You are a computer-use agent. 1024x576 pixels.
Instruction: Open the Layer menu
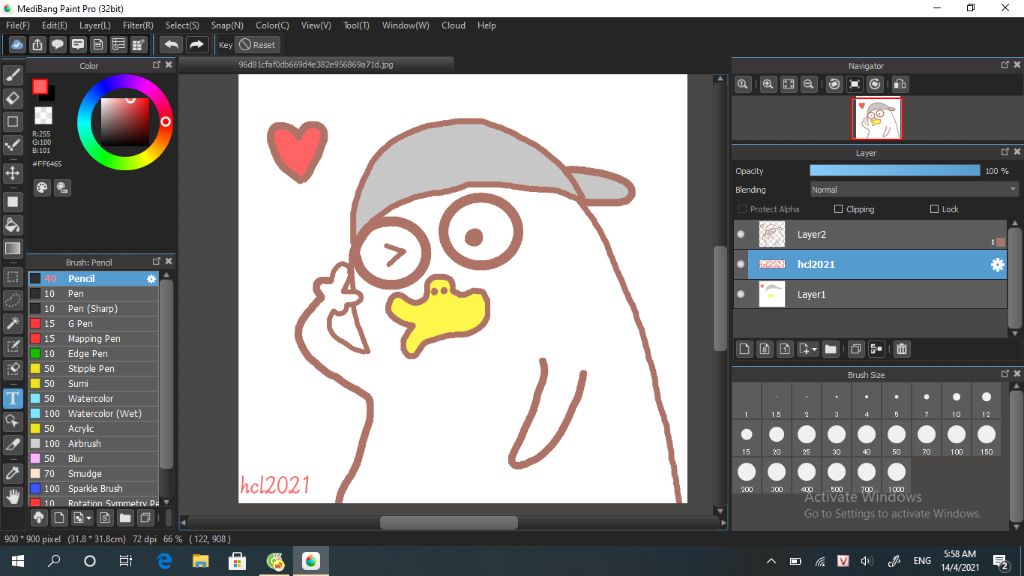coord(95,25)
